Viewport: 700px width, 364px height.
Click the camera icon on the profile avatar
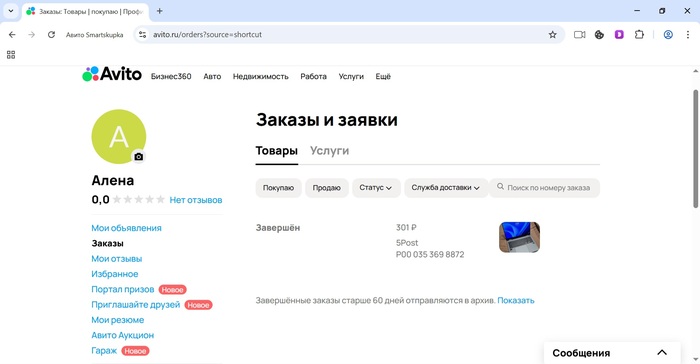[139, 157]
